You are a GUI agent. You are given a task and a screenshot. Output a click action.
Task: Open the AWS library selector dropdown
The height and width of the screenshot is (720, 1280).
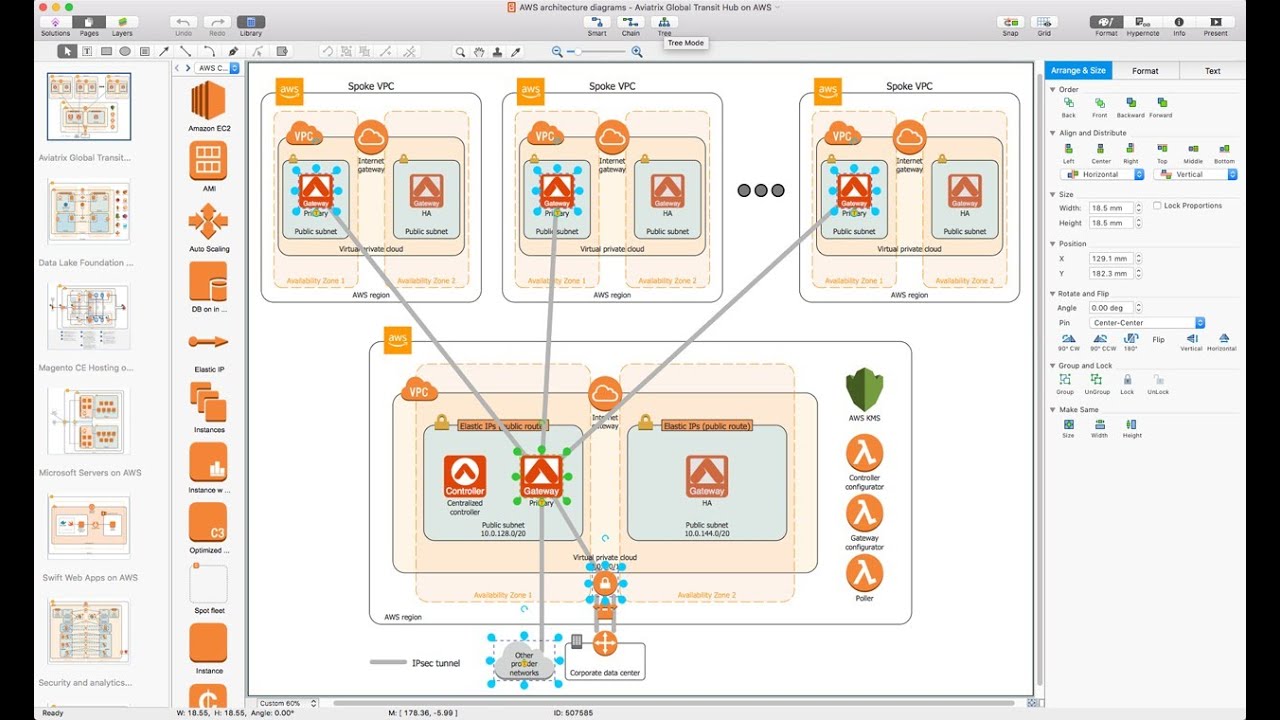point(218,68)
